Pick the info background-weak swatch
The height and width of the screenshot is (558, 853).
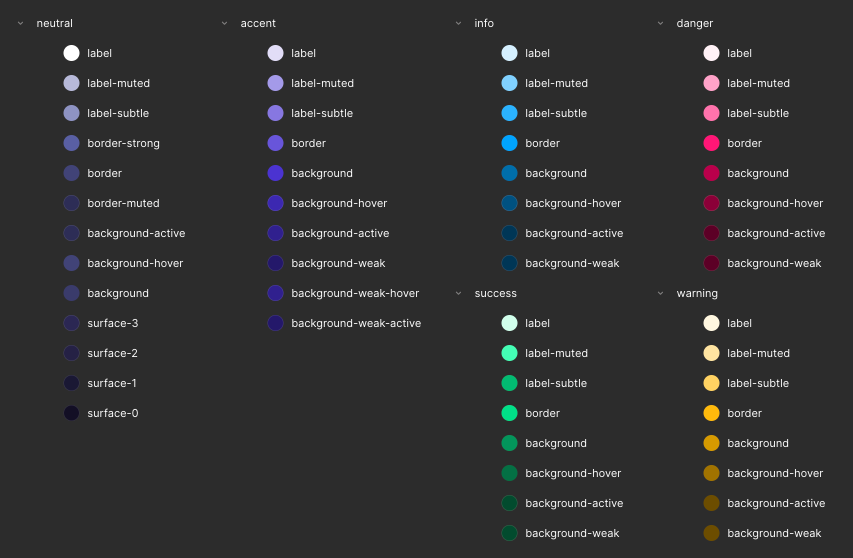coord(509,263)
